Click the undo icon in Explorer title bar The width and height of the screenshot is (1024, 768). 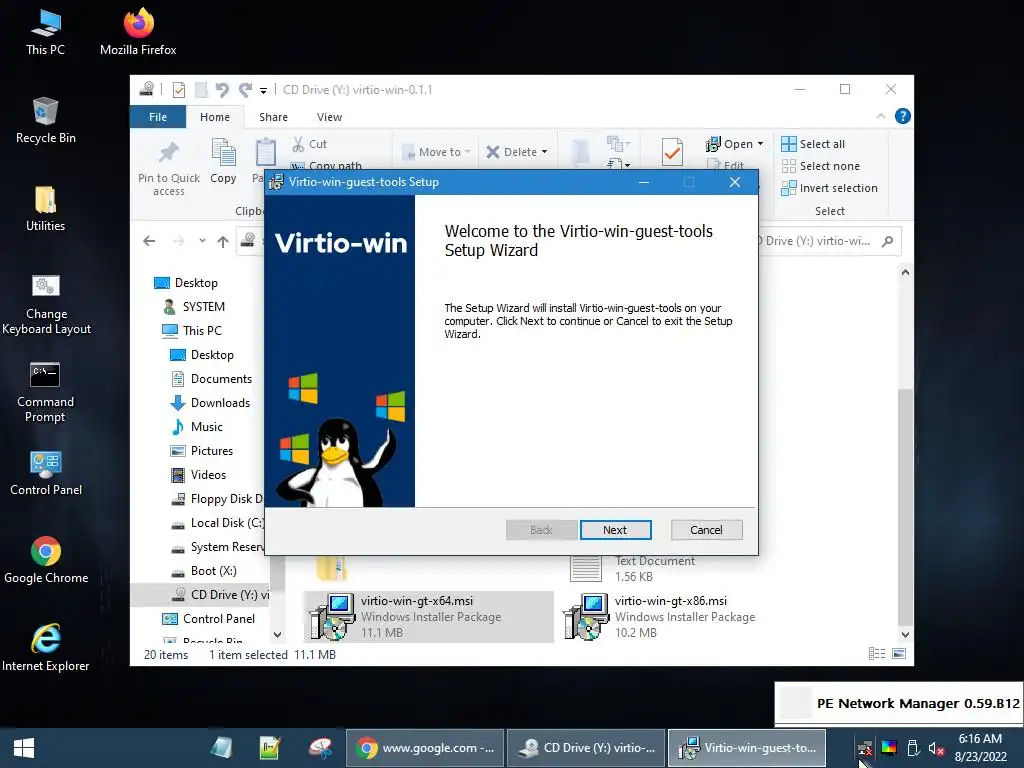coord(222,89)
